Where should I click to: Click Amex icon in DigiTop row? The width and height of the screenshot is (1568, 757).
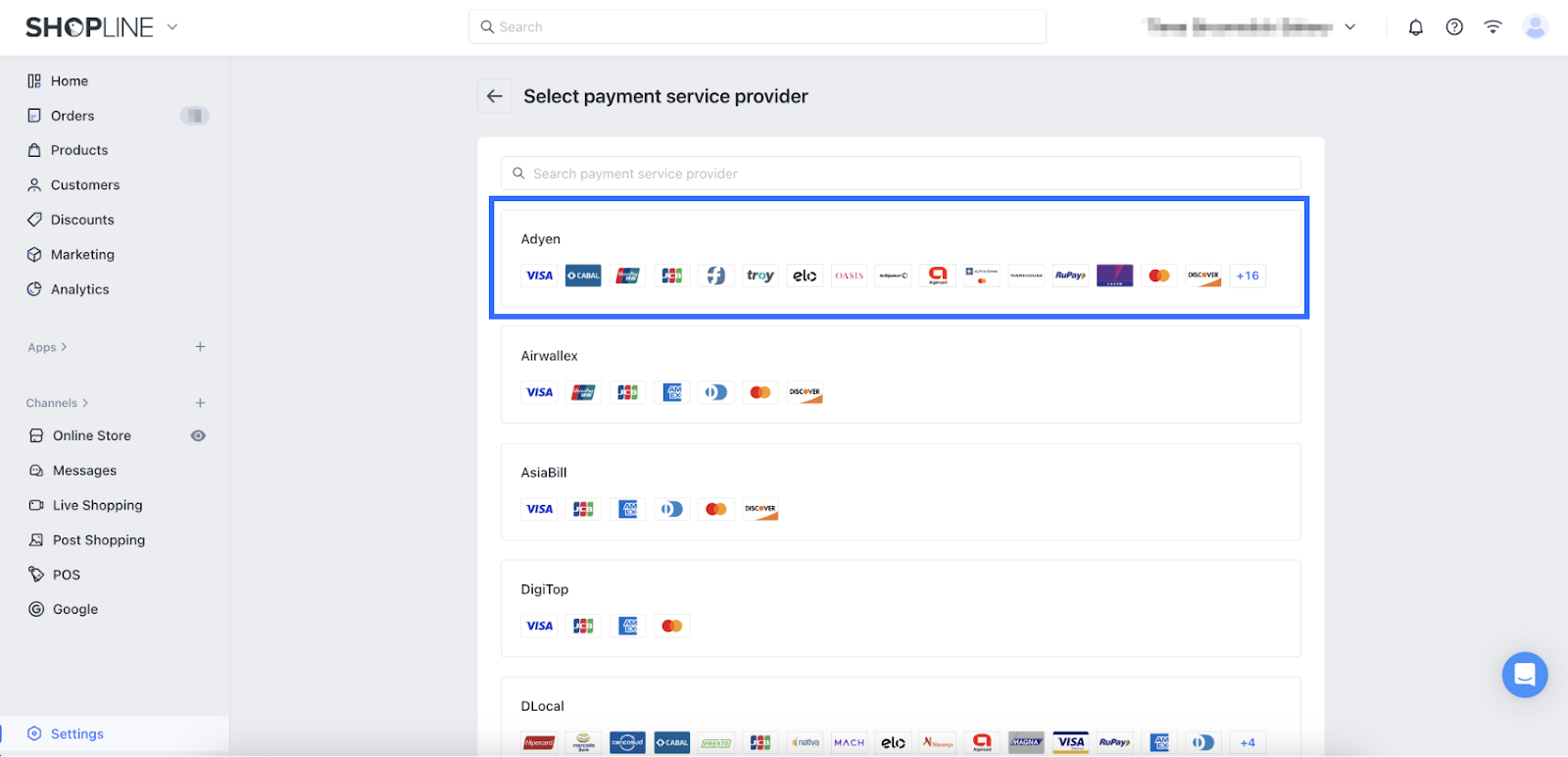point(628,626)
